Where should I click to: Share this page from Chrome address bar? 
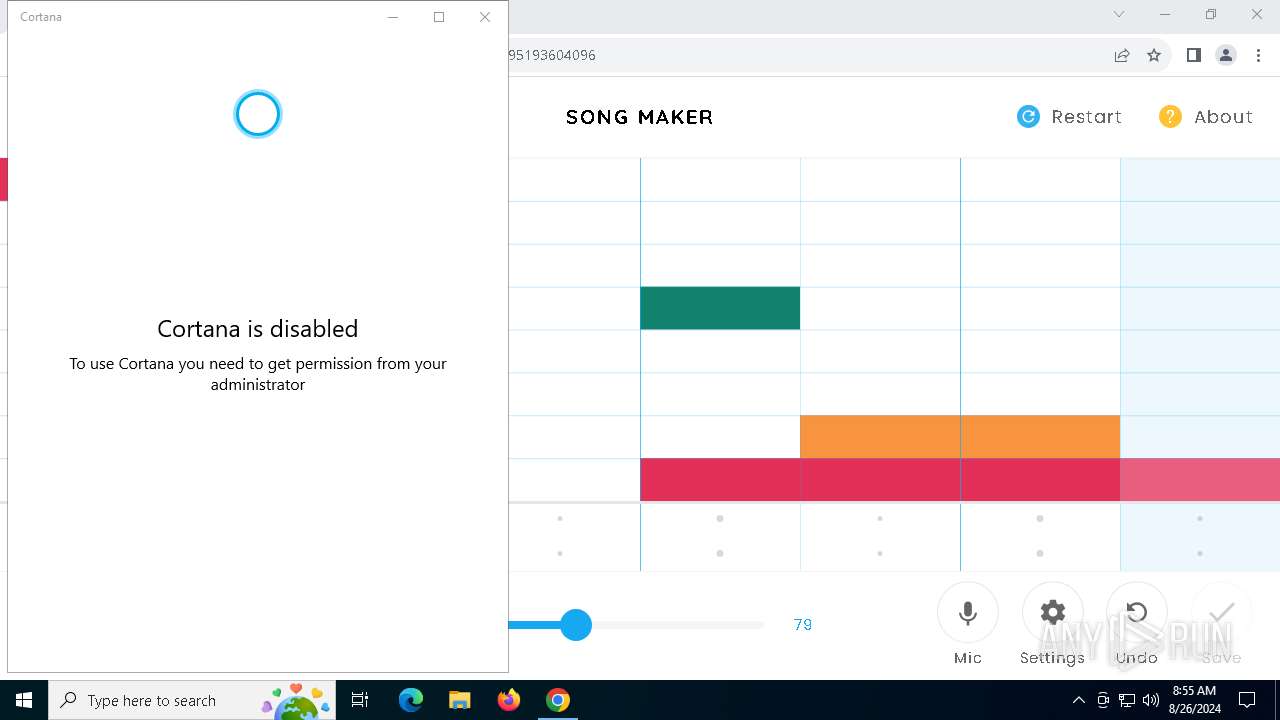[x=1122, y=55]
